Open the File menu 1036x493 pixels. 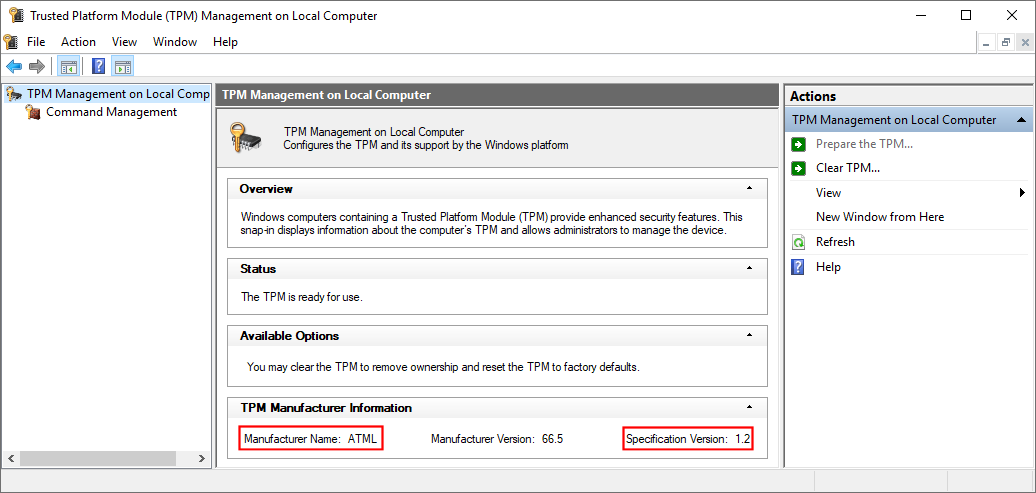[36, 42]
